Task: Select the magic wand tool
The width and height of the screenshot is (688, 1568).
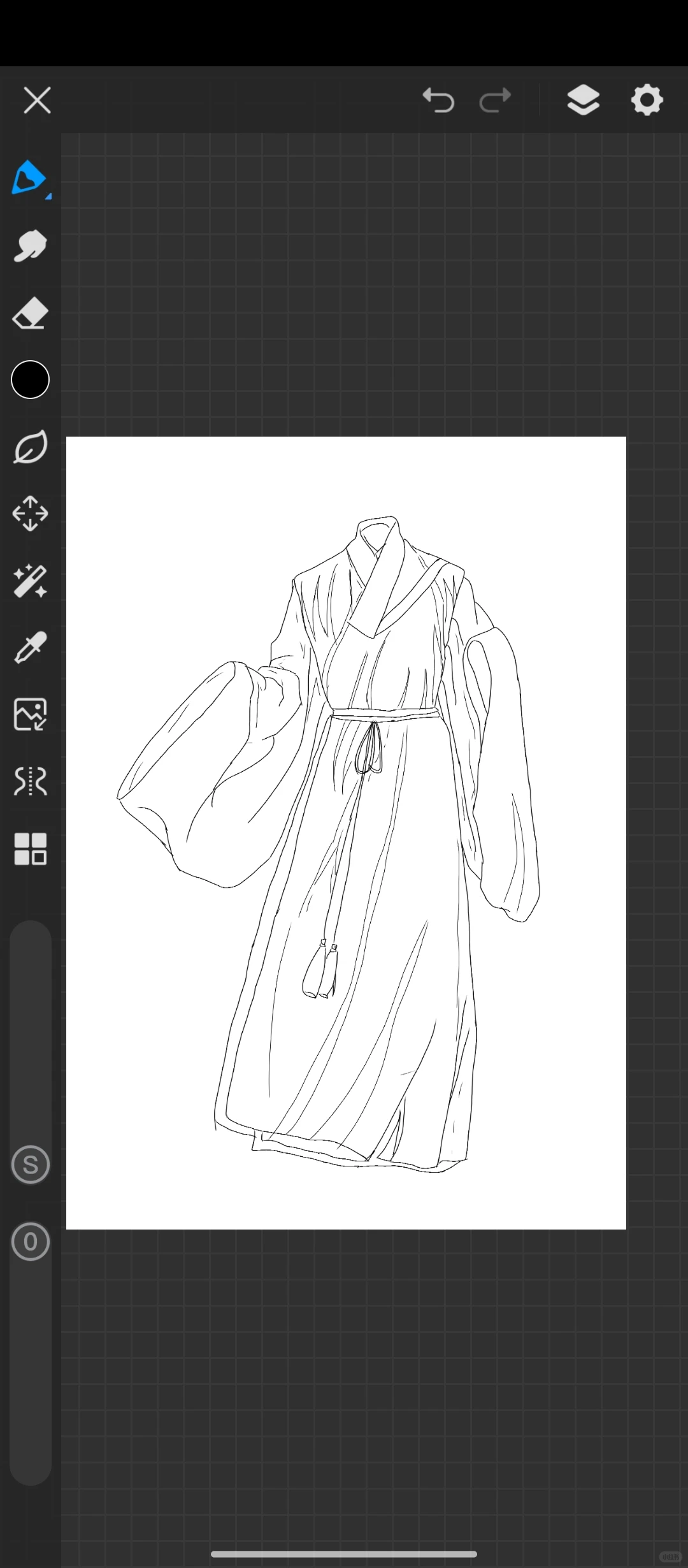Action: click(30, 581)
